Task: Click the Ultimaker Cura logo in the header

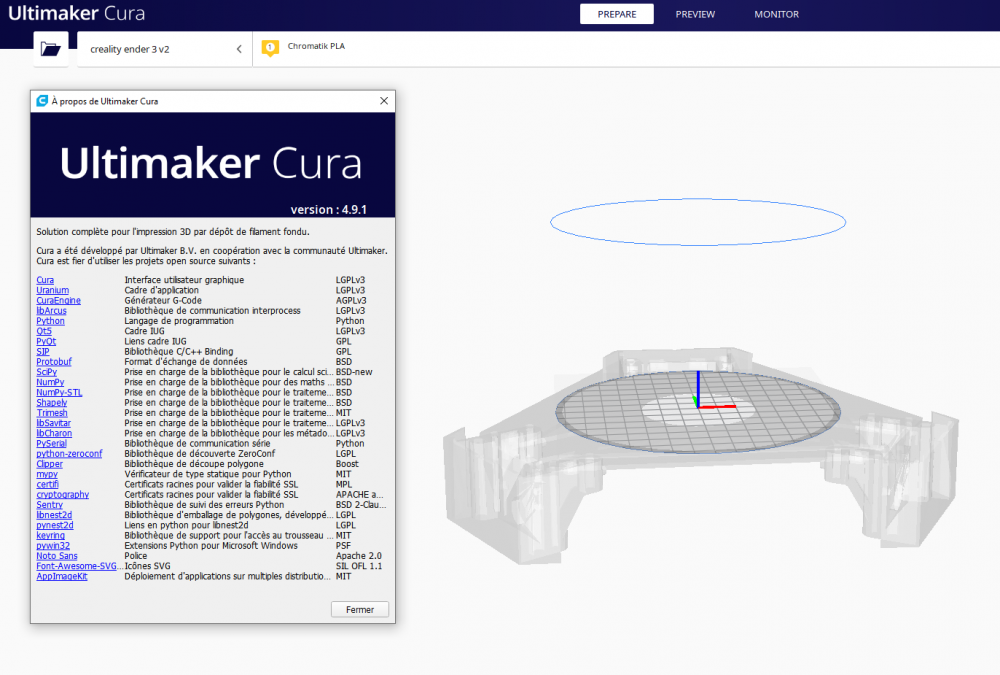Action: (x=77, y=13)
